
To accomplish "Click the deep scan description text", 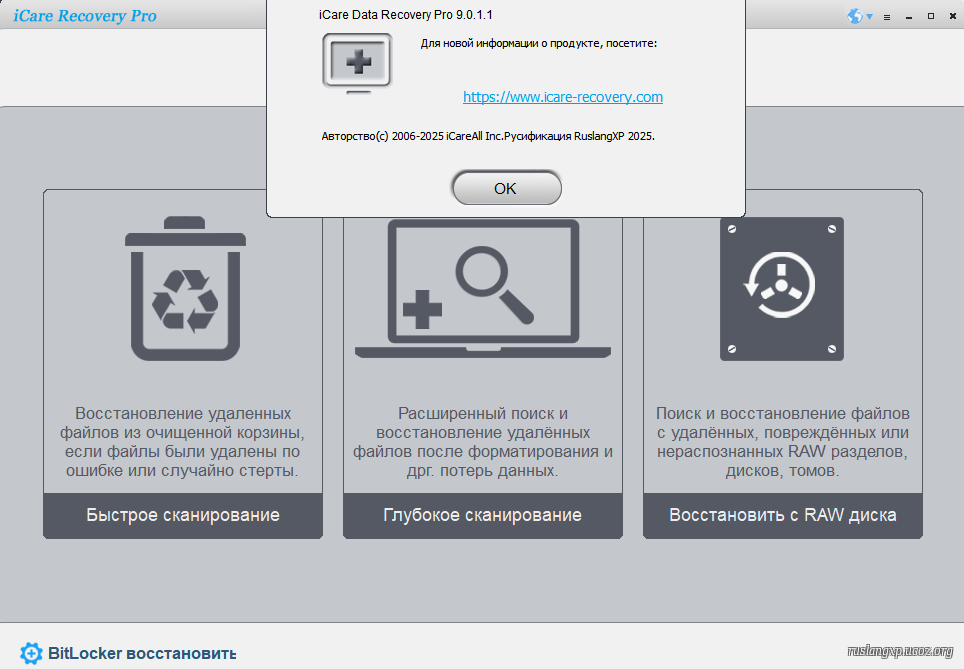I will (483, 441).
